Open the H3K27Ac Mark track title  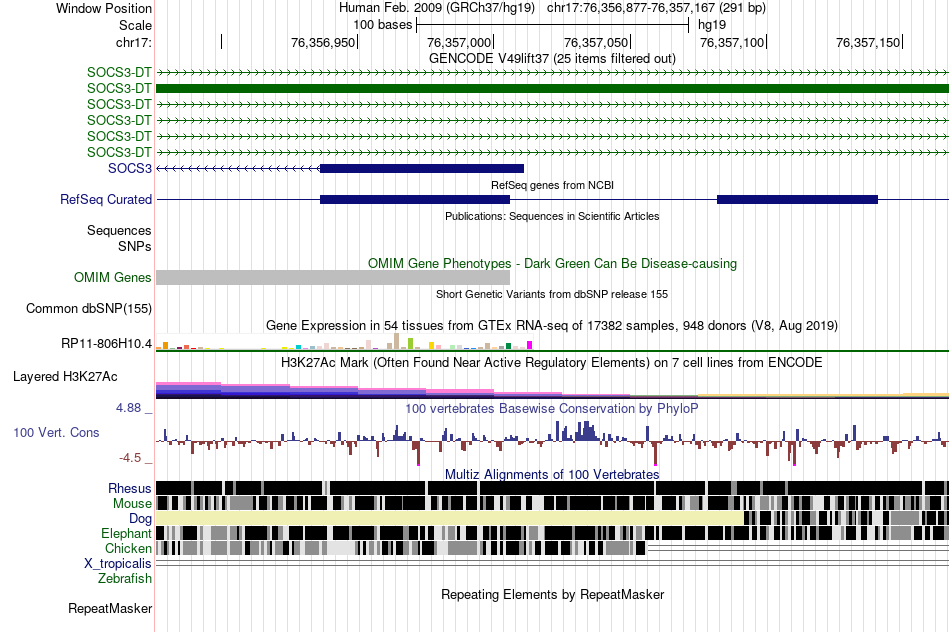pyautogui.click(x=552, y=363)
